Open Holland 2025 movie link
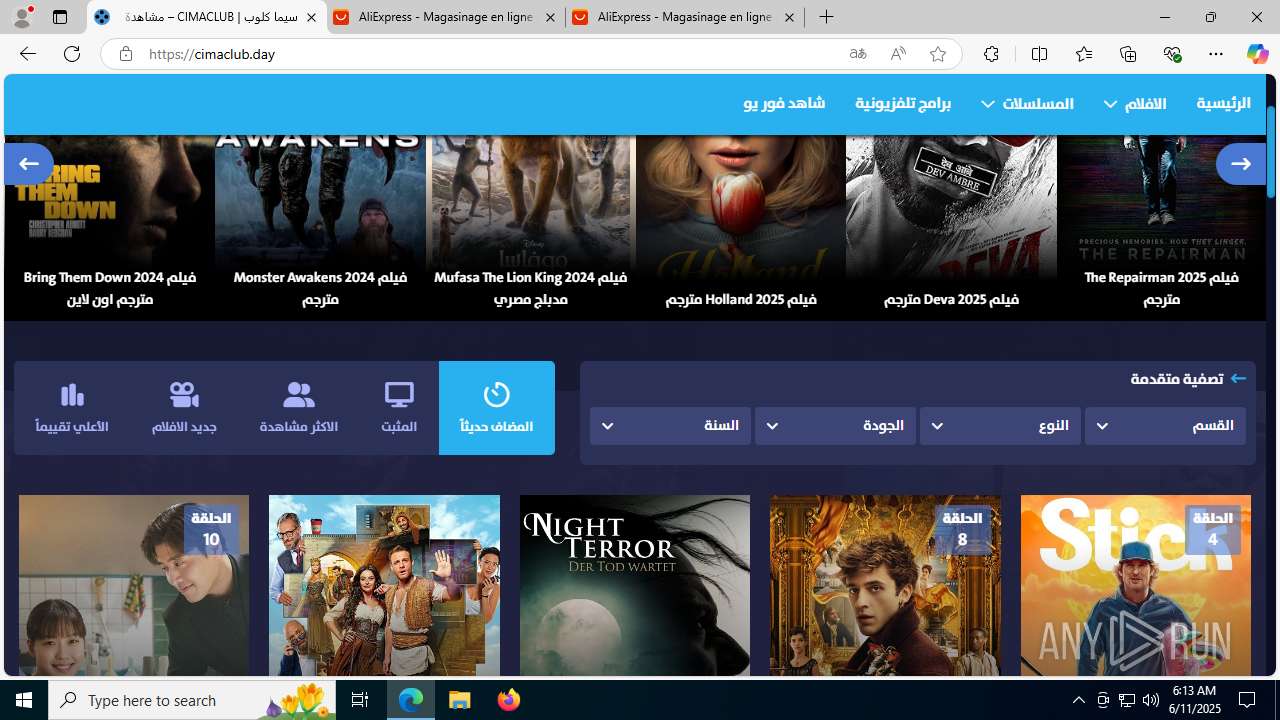Screen dimensions: 1280x720 [741, 228]
